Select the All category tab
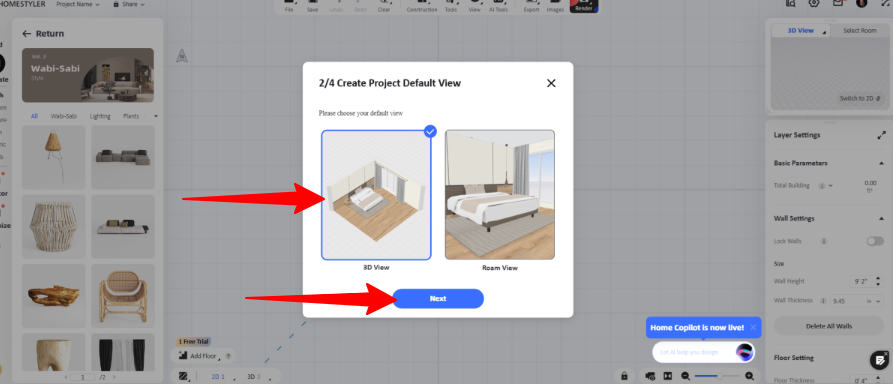The width and height of the screenshot is (893, 384). point(34,116)
